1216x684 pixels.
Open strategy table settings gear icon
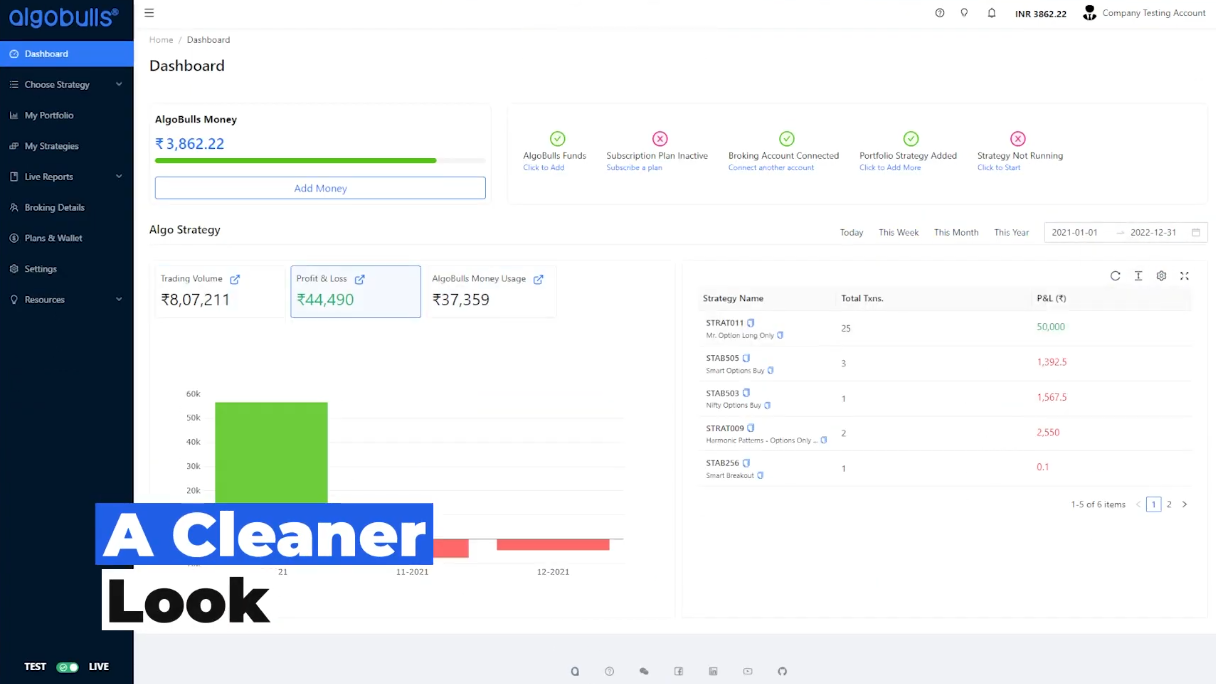click(x=1161, y=276)
